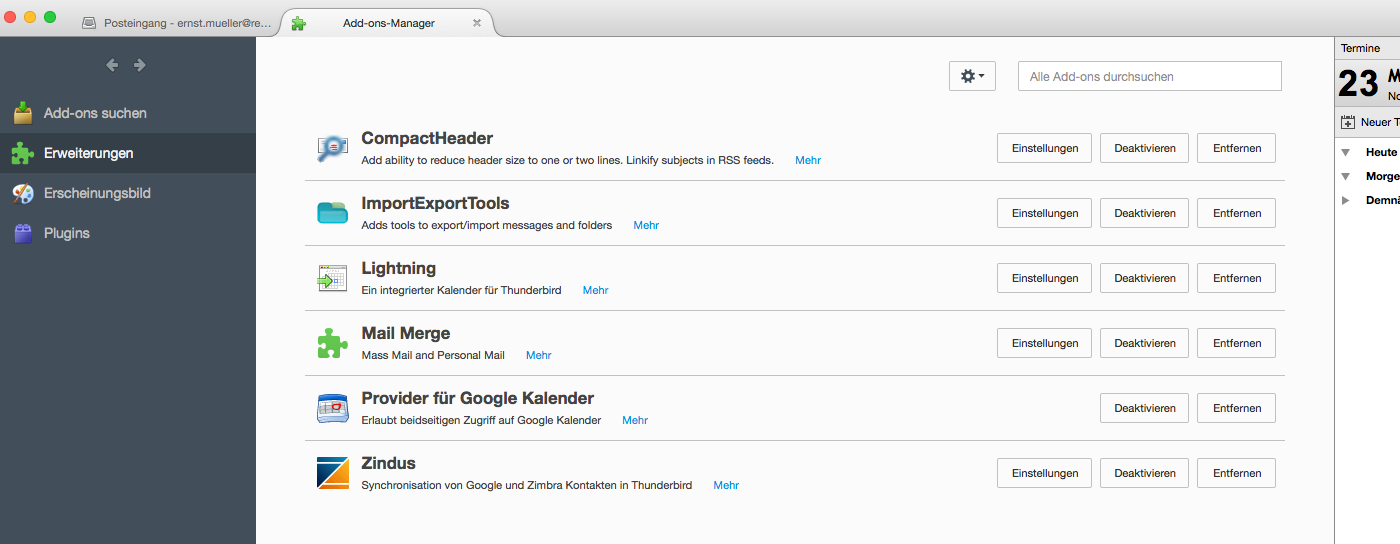Click the Provider für Google Kalender icon
1400x544 pixels.
[332, 408]
